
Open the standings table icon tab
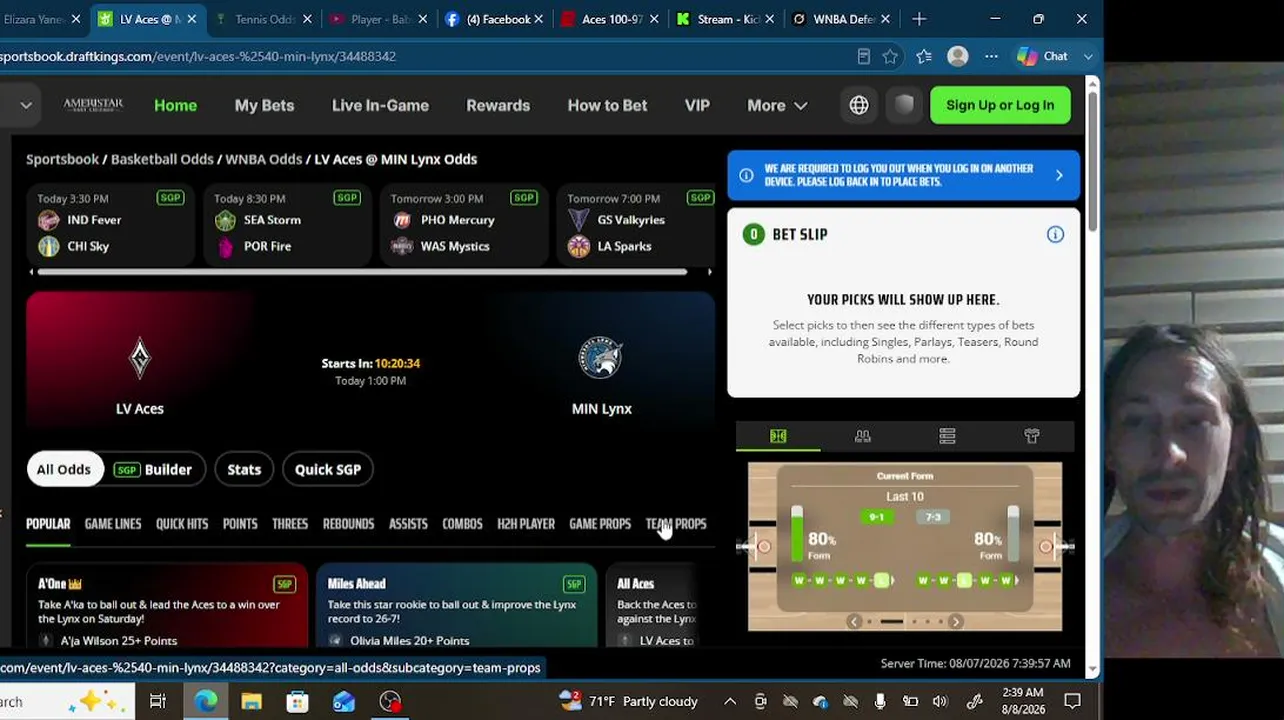[x=947, y=436]
